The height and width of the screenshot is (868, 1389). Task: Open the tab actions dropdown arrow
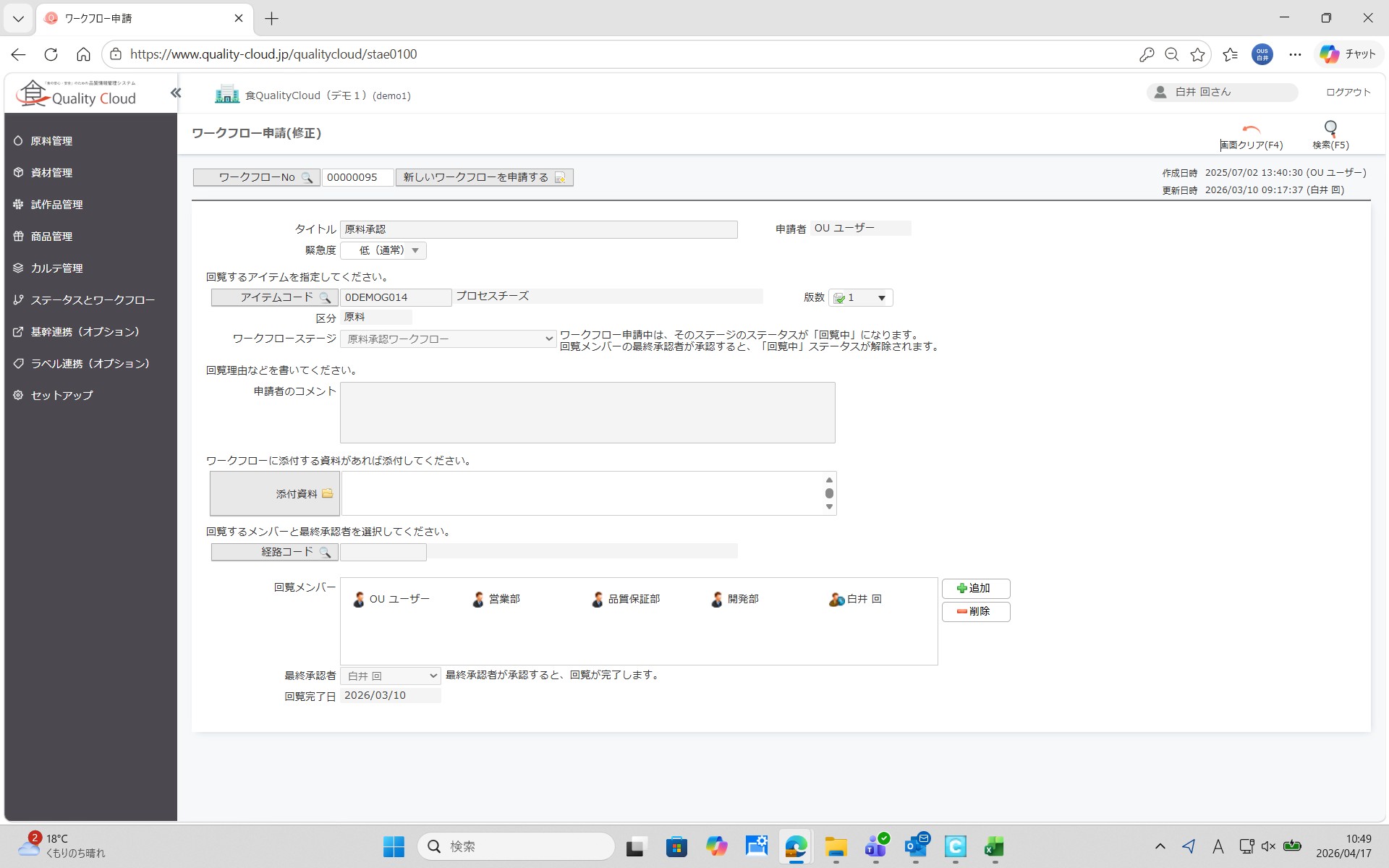pyautogui.click(x=18, y=19)
